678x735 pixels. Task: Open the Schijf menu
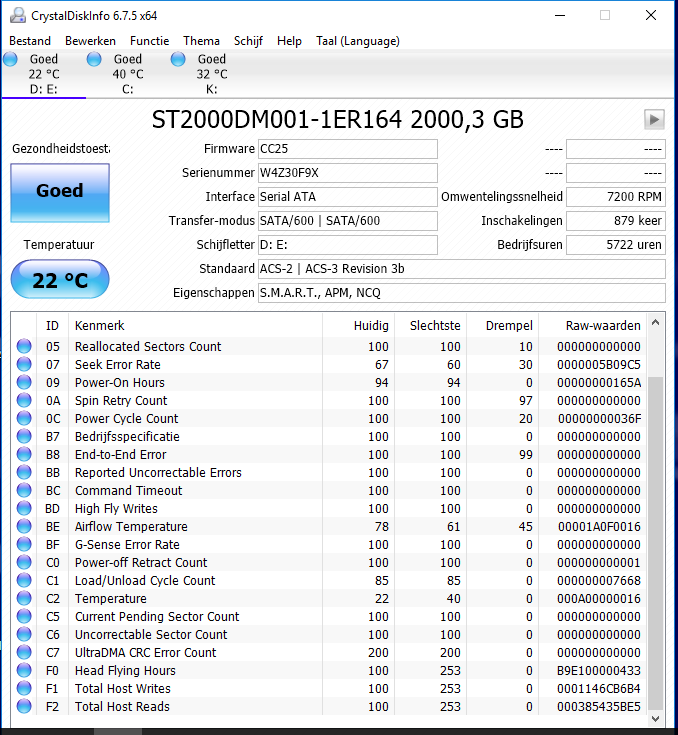pyautogui.click(x=248, y=41)
